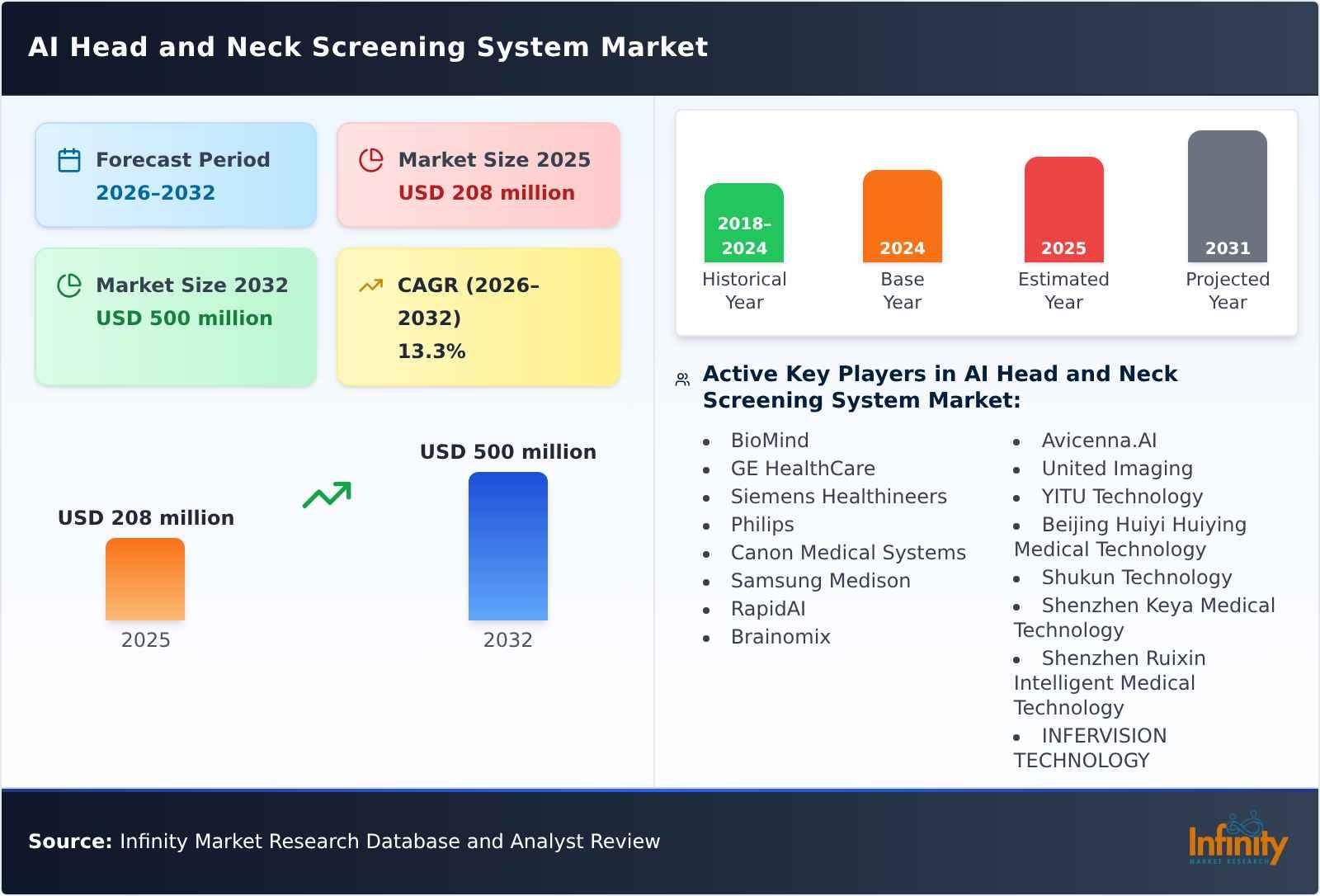Click 'Beijing Huiyi Huiying Medical Technology' entry
The width and height of the screenshot is (1320, 896).
coord(1130,537)
